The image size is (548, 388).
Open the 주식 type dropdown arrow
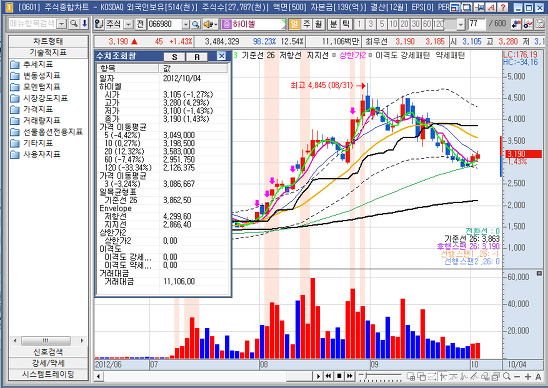pyautogui.click(x=129, y=24)
